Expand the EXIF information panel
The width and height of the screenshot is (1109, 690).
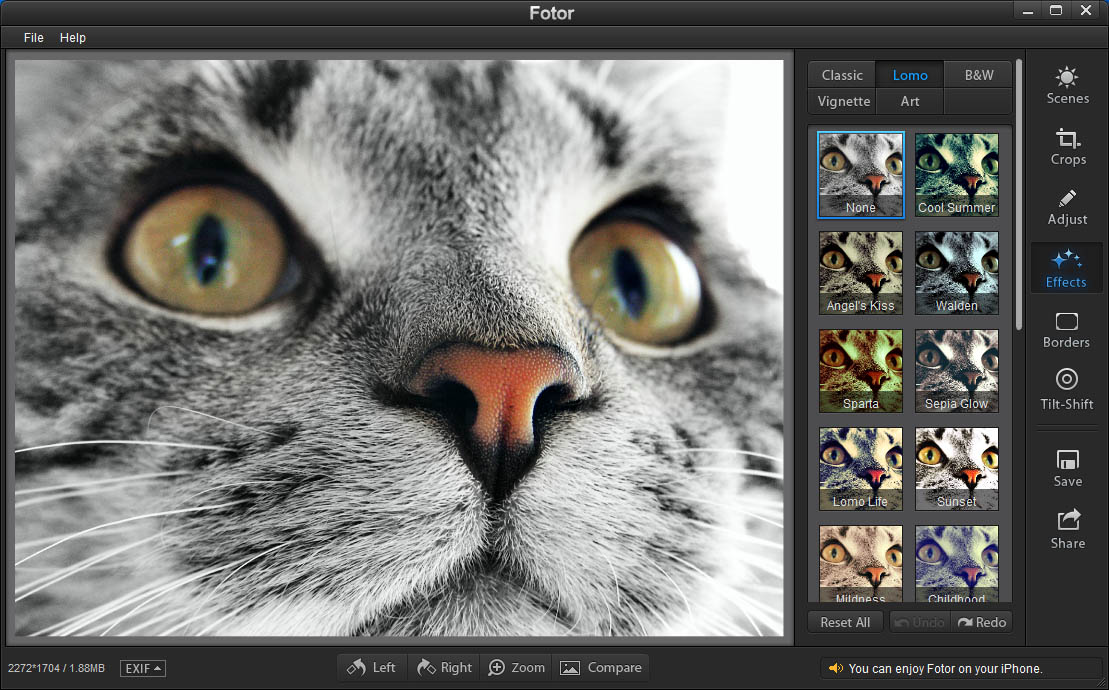coord(142,667)
